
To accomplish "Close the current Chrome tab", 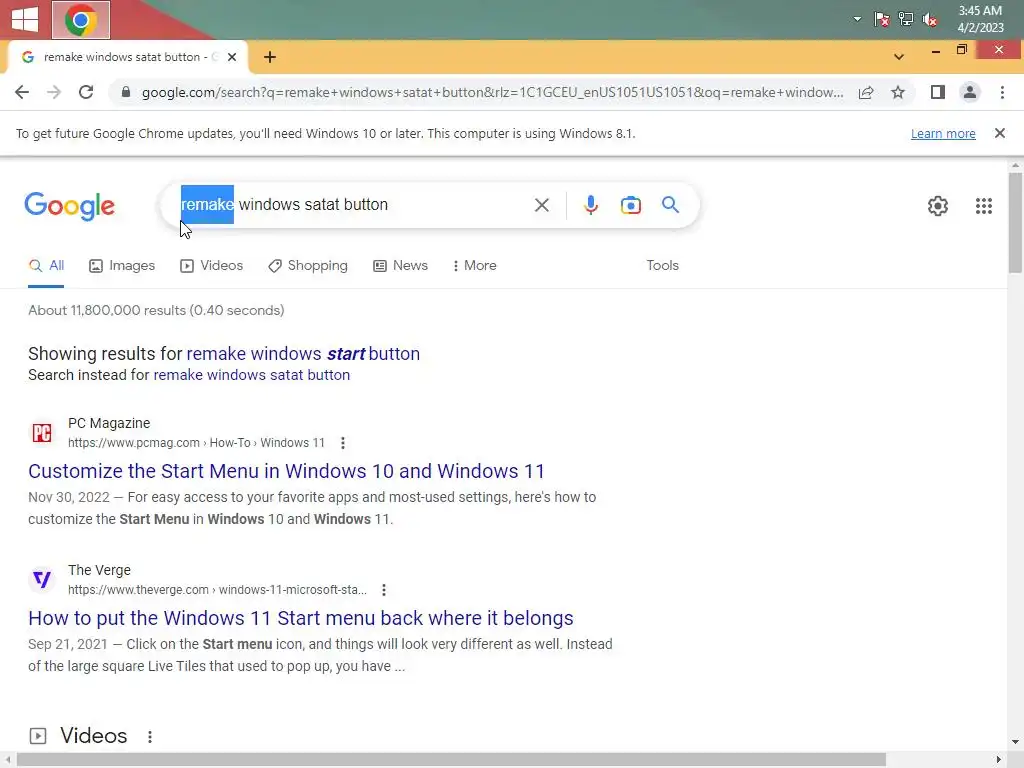I will (x=232, y=57).
